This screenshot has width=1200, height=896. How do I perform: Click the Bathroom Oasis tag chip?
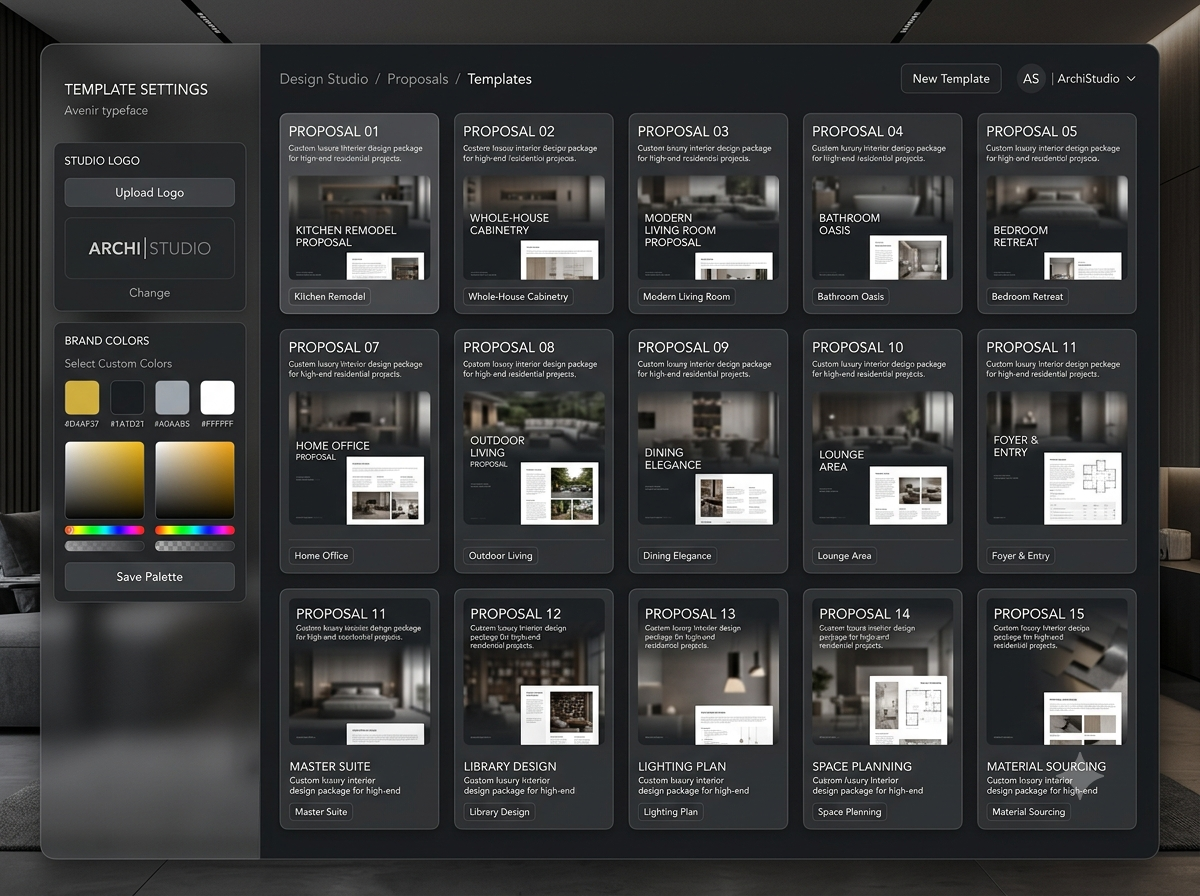[851, 296]
